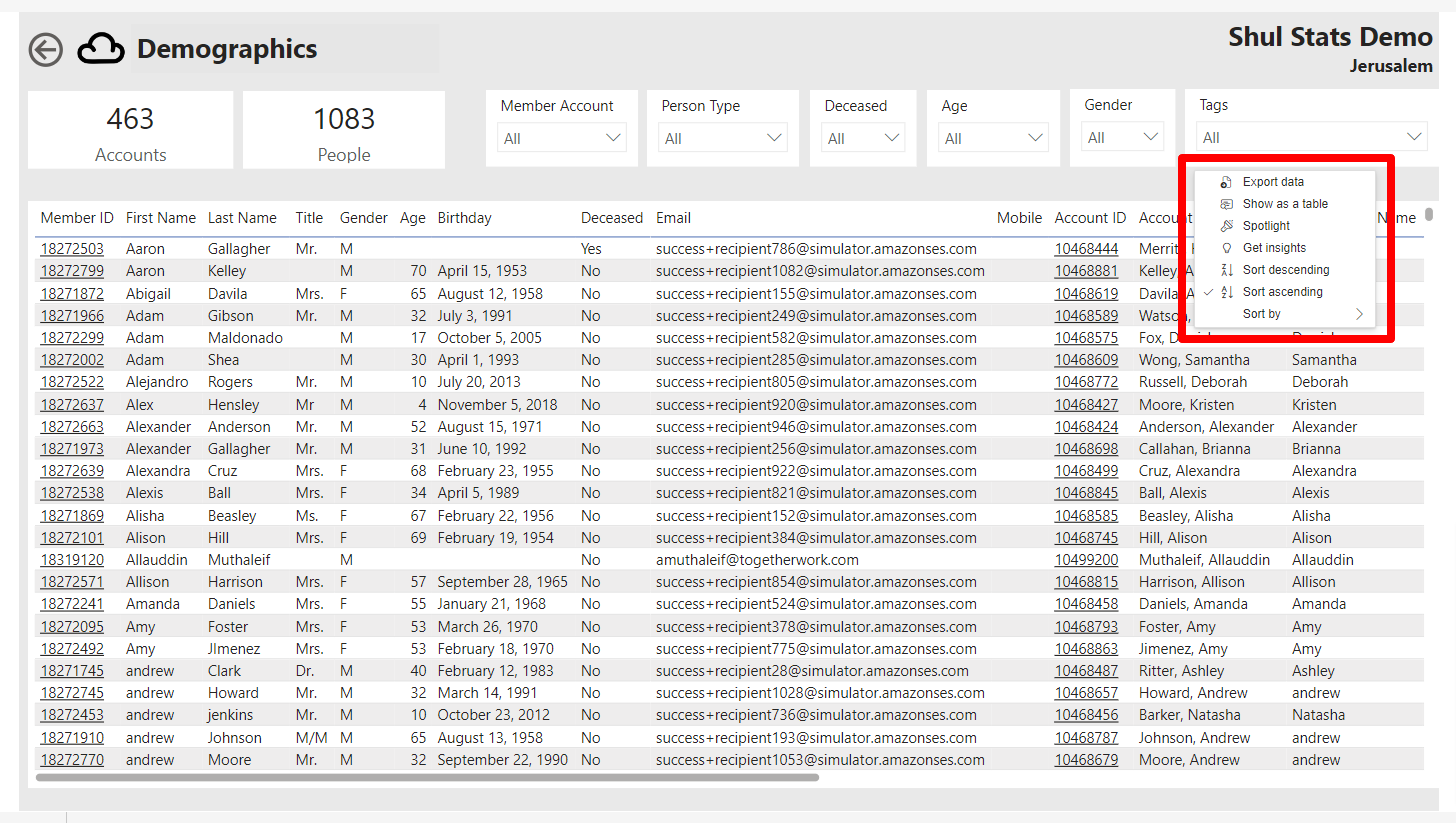The height and width of the screenshot is (823, 1456).
Task: Click the Get insights lightbulb icon
Action: pos(1225,247)
